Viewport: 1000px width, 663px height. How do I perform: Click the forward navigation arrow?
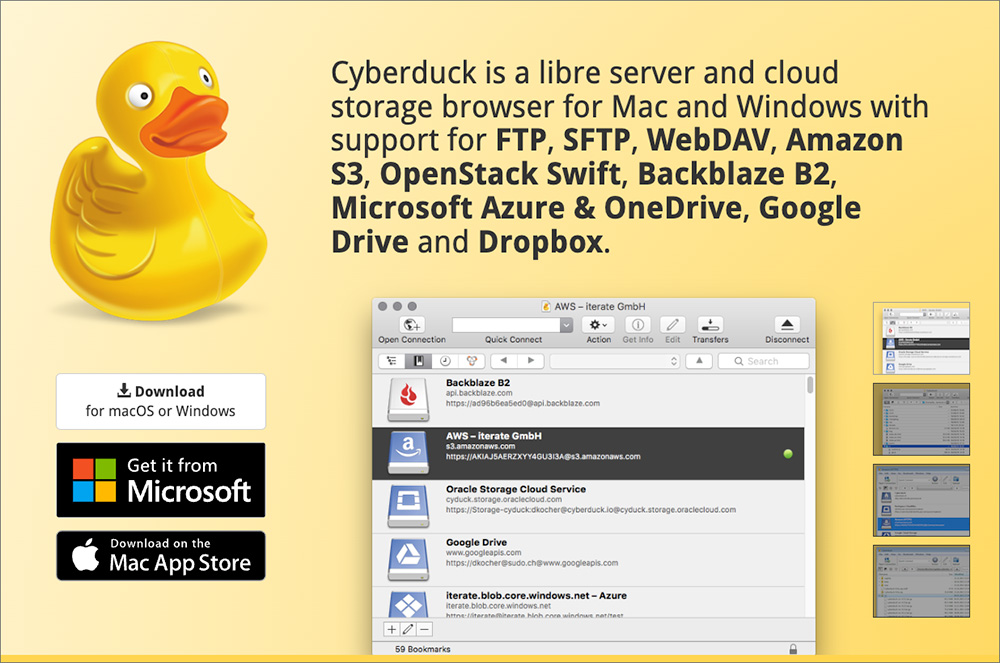[531, 360]
